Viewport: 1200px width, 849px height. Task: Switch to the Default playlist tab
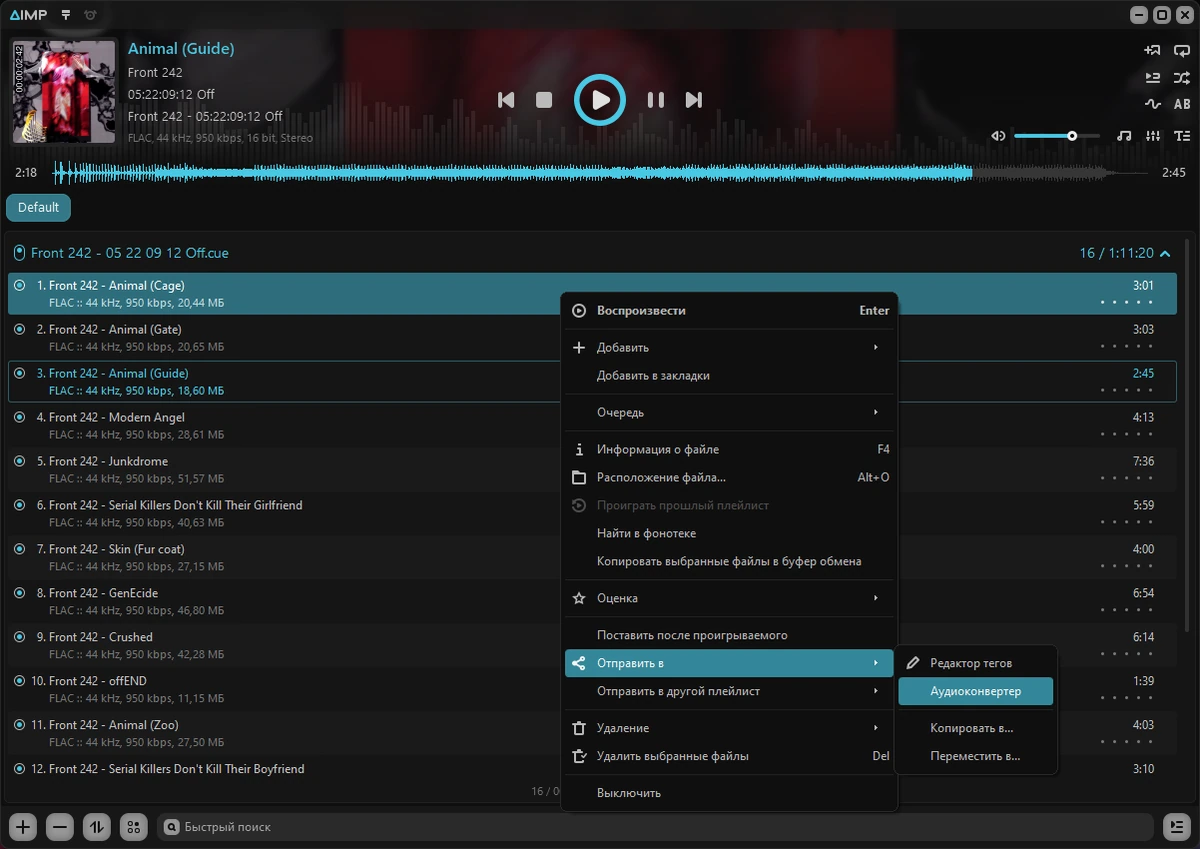(38, 208)
